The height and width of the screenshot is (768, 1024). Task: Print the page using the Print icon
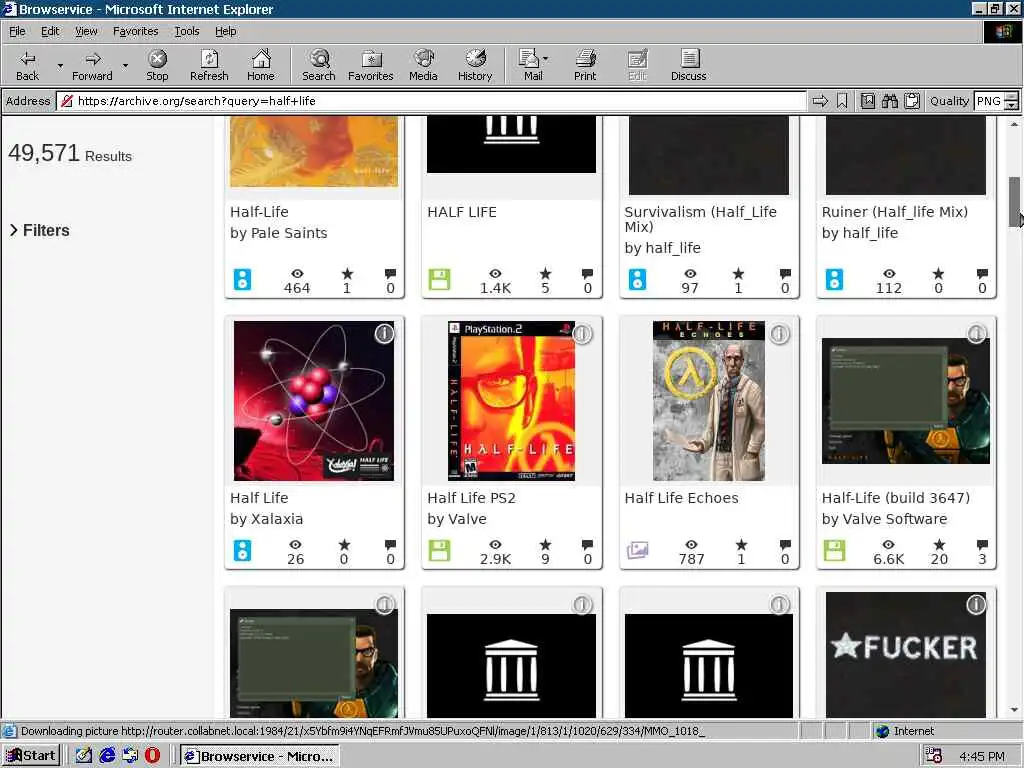(x=585, y=65)
